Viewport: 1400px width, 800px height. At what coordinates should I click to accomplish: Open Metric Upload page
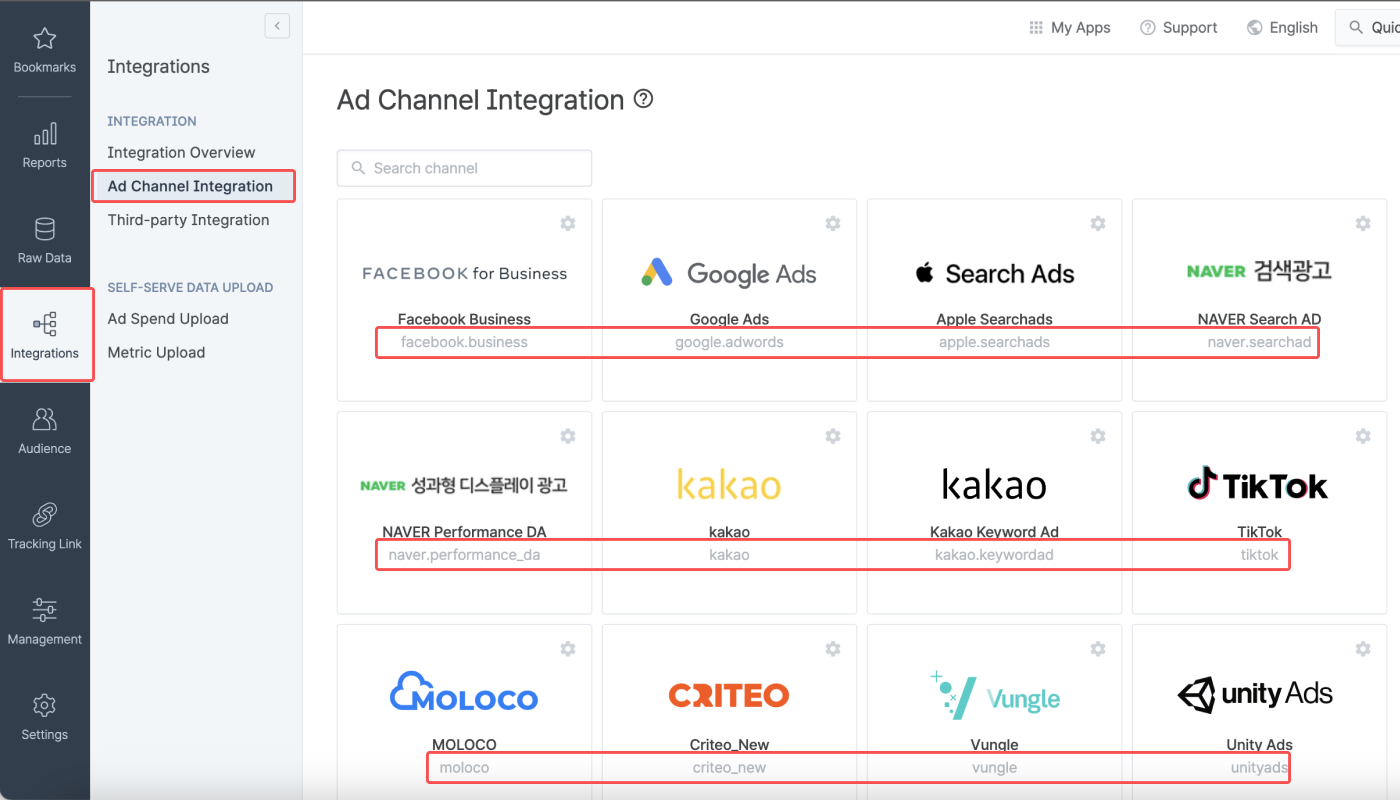click(x=156, y=353)
